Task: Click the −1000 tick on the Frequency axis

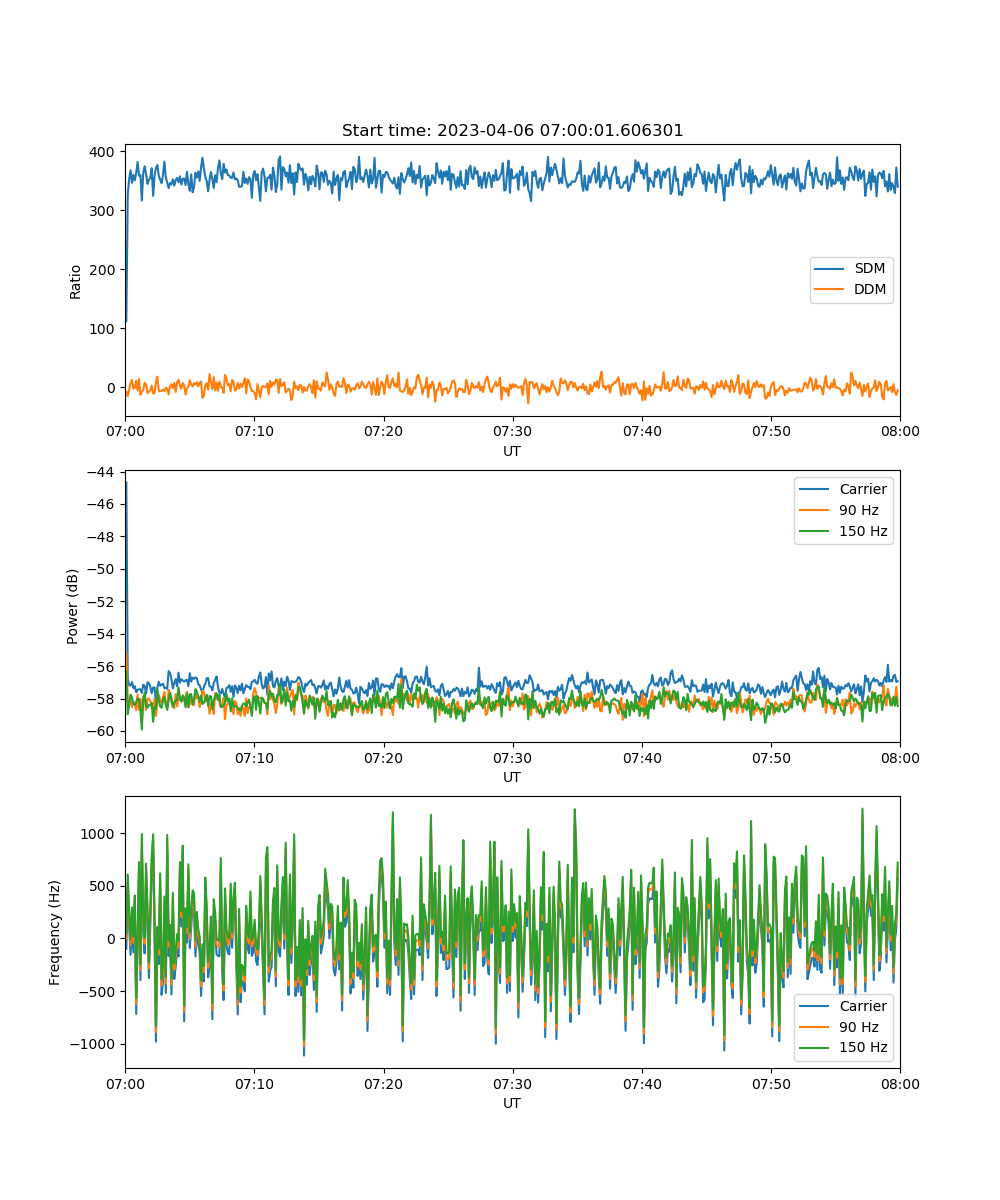Action: 93,1044
